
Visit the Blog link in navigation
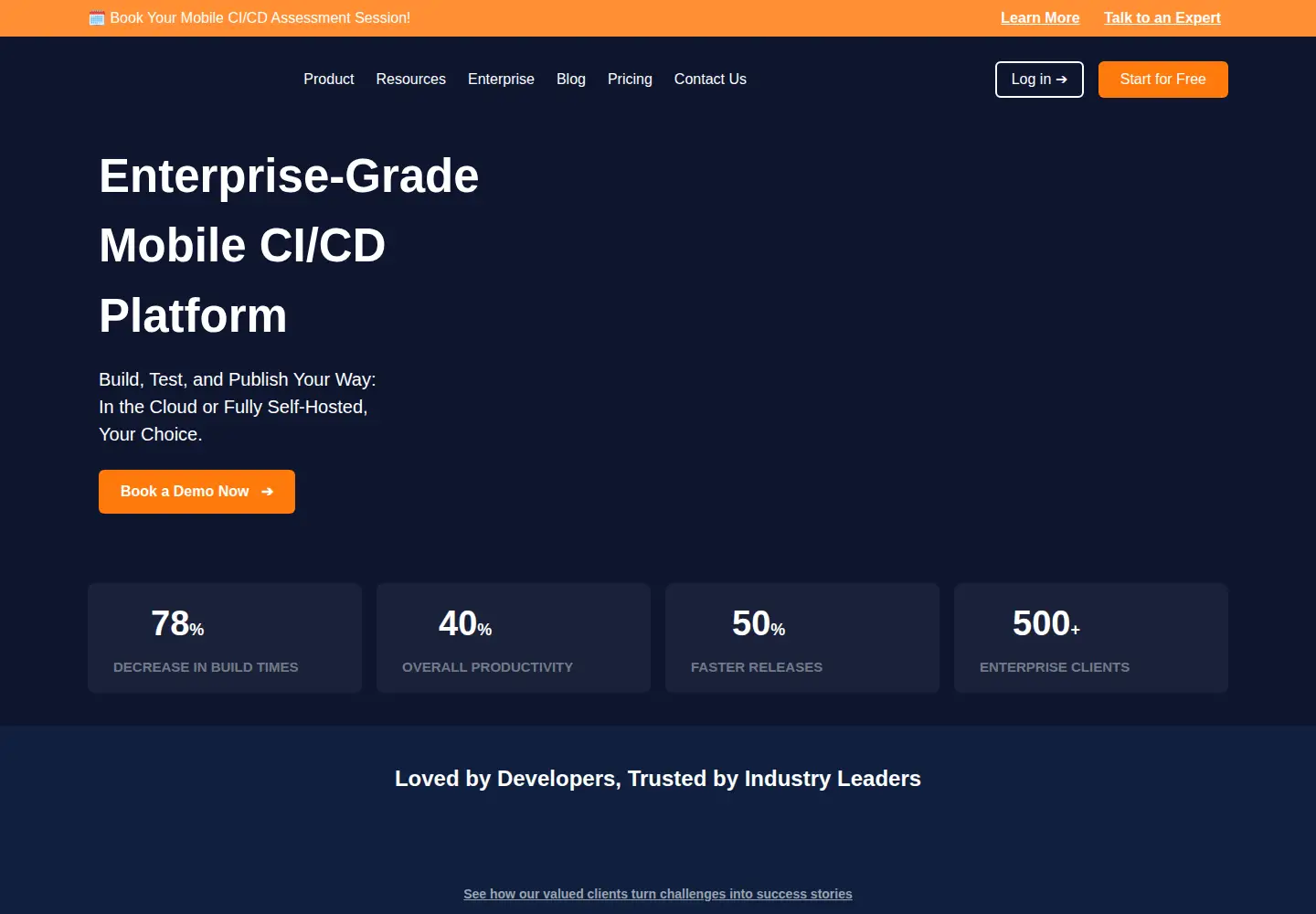571,80
